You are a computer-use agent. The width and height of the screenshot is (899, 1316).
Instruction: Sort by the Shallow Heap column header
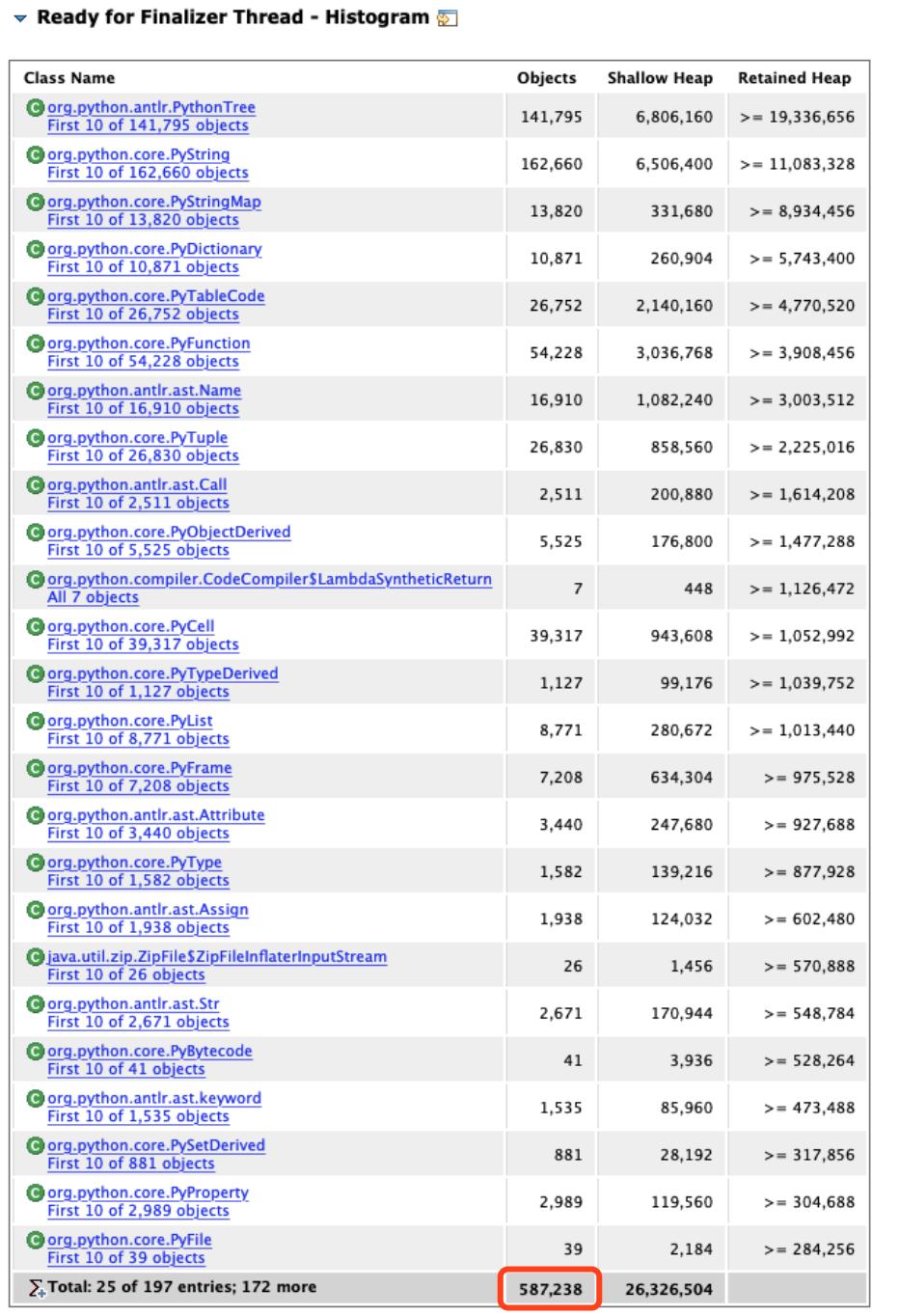click(660, 78)
